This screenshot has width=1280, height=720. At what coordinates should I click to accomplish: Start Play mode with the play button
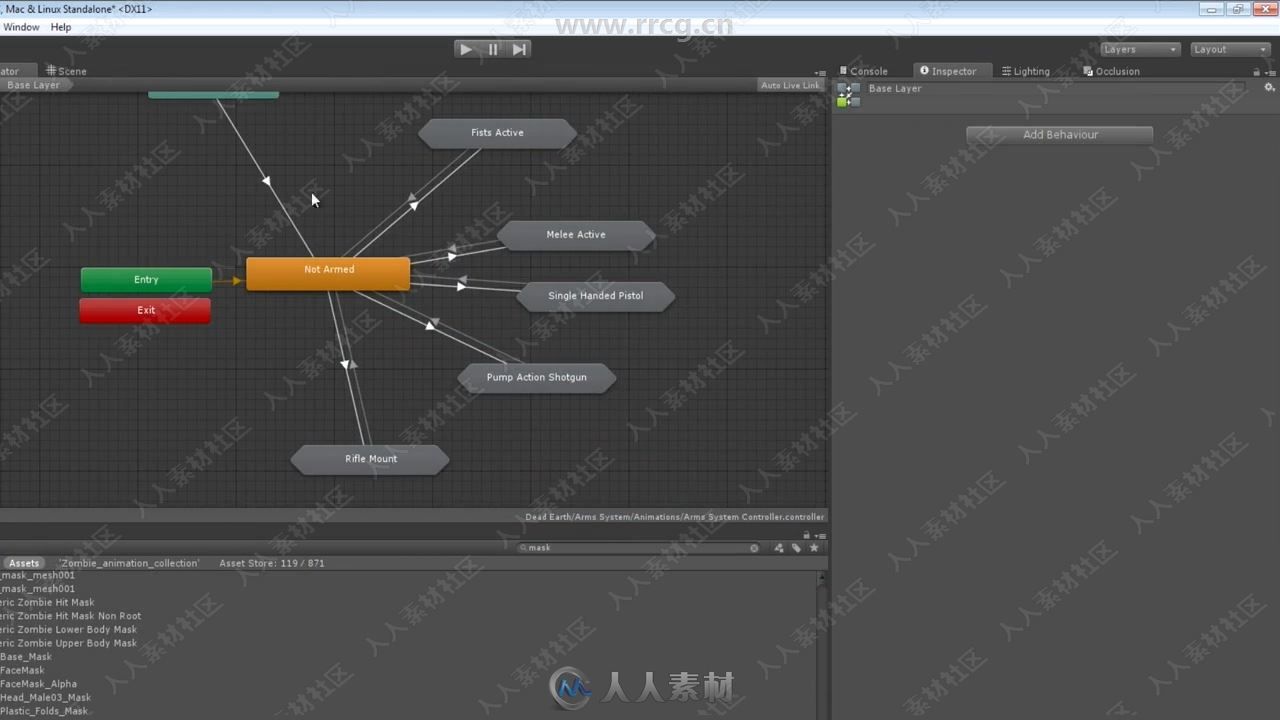point(466,49)
